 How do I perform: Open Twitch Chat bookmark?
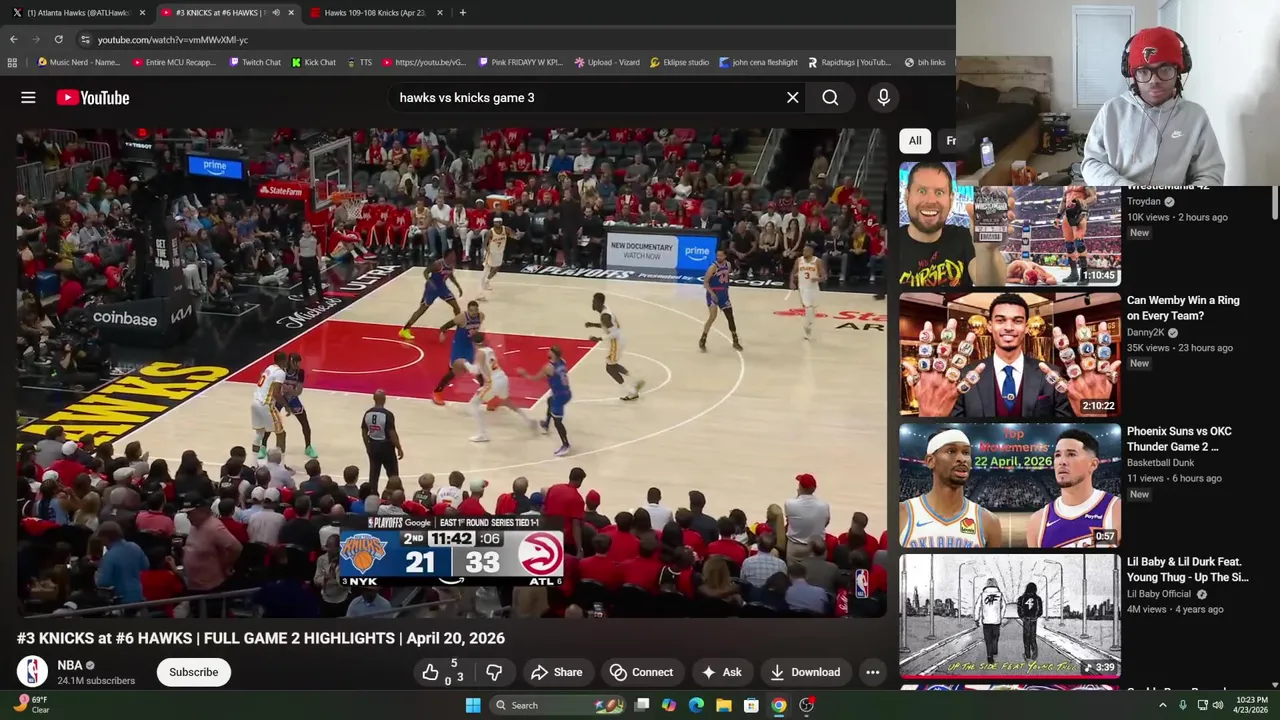tap(254, 62)
